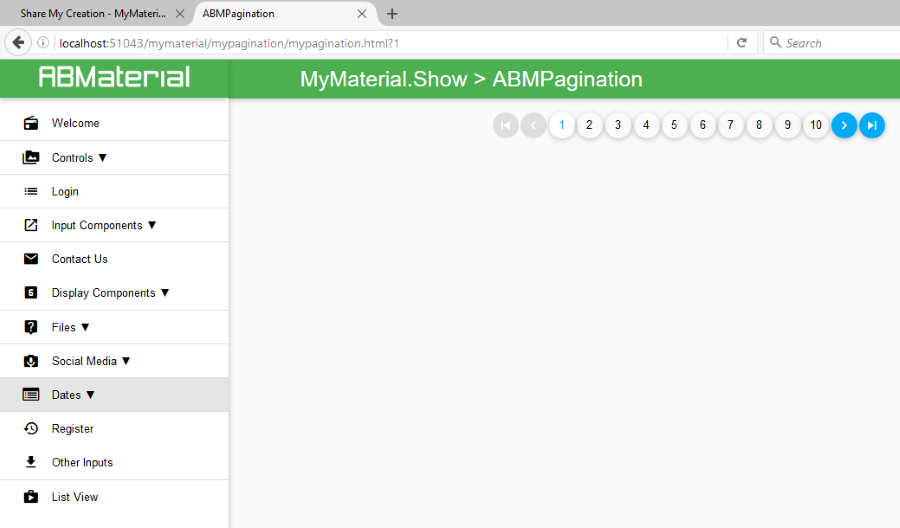
Task: Open a new browser tab
Action: pyautogui.click(x=392, y=14)
